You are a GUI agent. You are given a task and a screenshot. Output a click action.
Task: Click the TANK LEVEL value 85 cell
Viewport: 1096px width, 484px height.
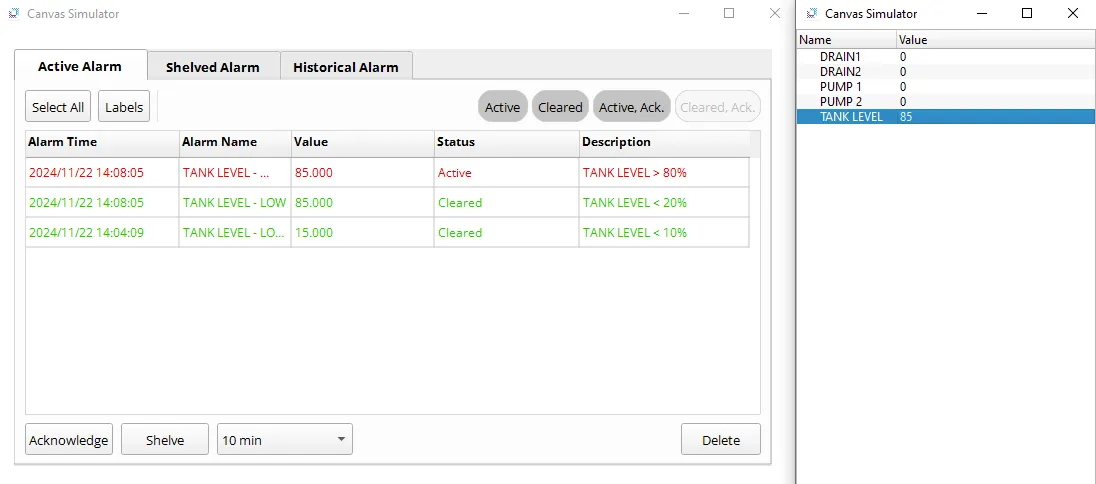pos(906,117)
